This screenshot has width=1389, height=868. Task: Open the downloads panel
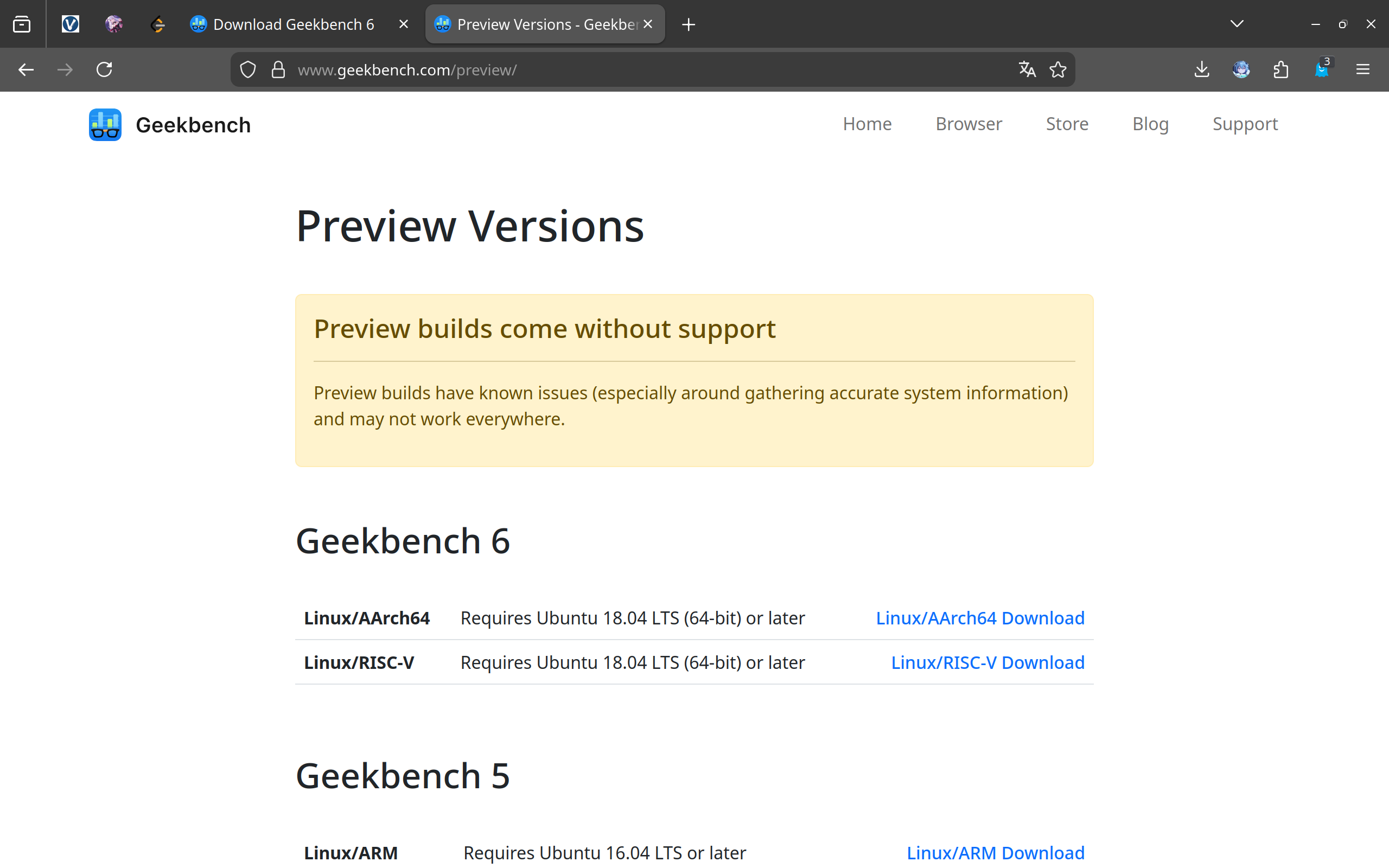coord(1201,69)
